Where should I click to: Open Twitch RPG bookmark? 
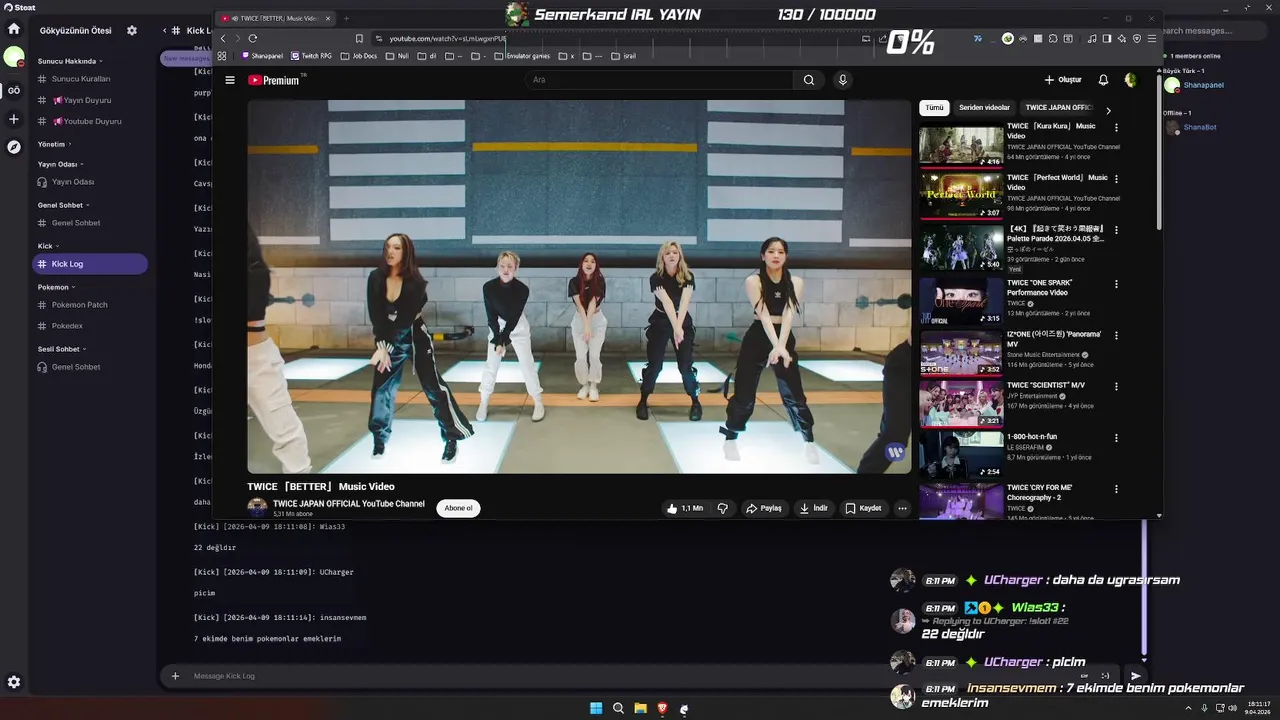[311, 56]
